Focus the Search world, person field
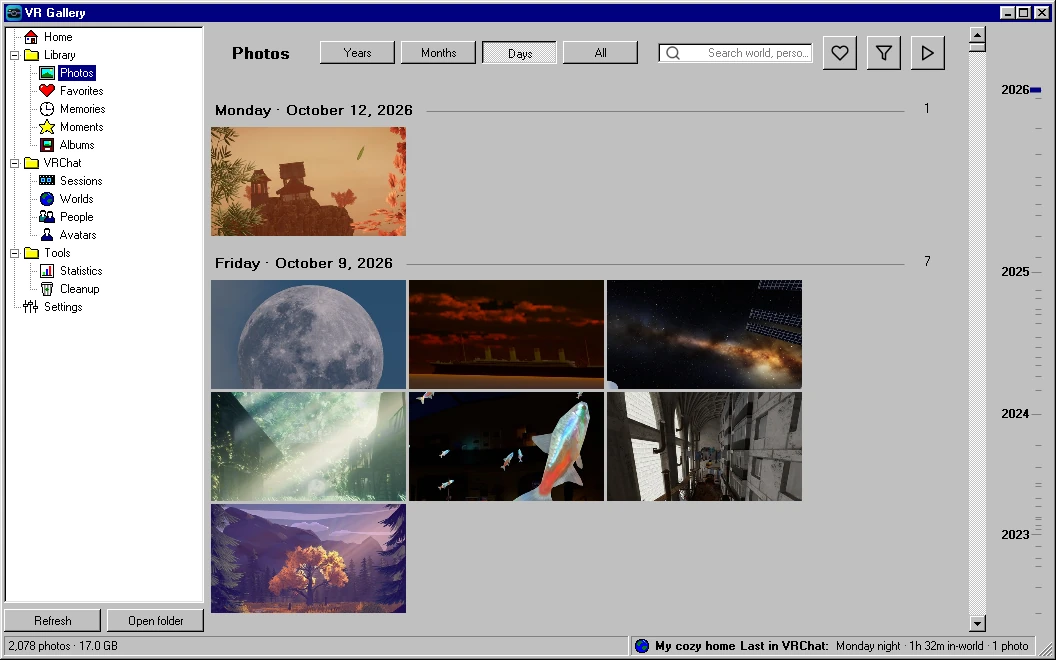Image resolution: width=1056 pixels, height=660 pixels. [735, 53]
